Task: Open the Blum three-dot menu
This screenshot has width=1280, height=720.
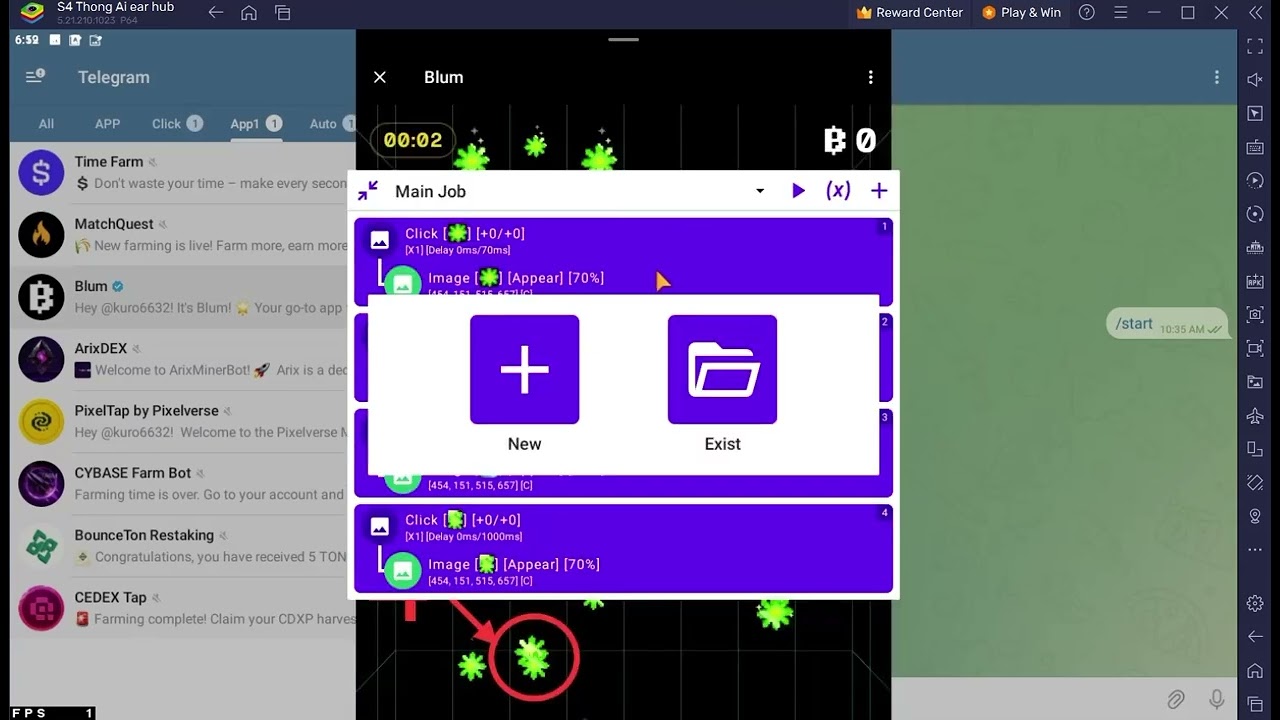Action: [871, 77]
